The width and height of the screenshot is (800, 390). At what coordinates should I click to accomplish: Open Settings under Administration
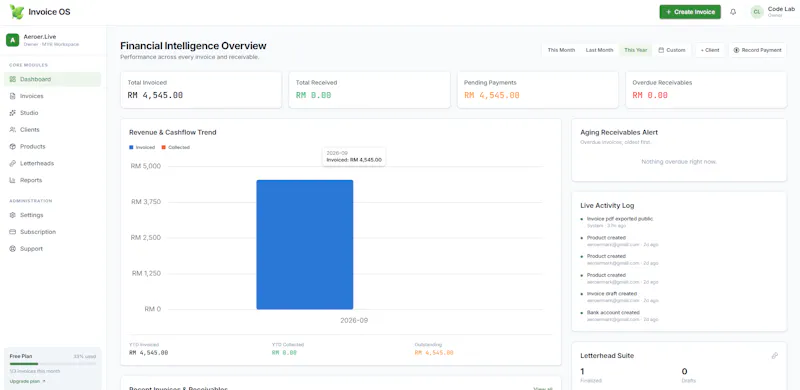pos(53,215)
